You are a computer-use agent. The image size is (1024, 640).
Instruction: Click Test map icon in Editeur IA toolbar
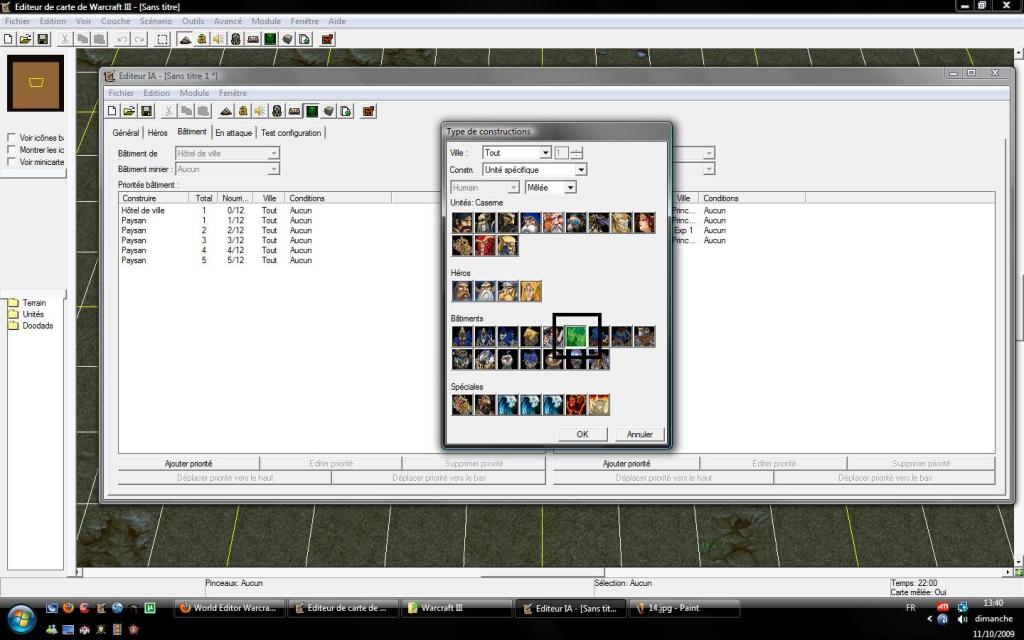point(368,111)
